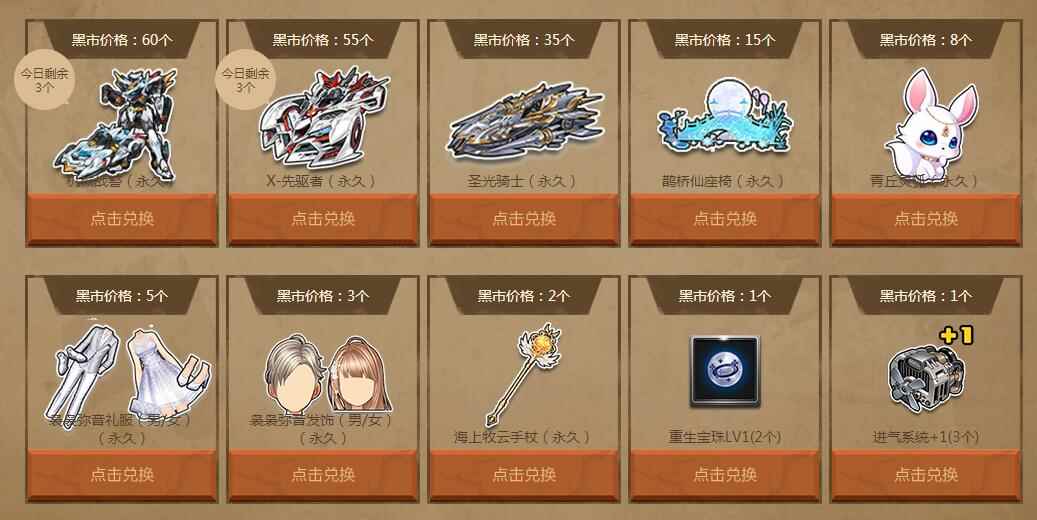This screenshot has width=1037, height=520.
Task: Select the 鹊桥仙座椅 blue seat image
Action: pyautogui.click(x=724, y=116)
